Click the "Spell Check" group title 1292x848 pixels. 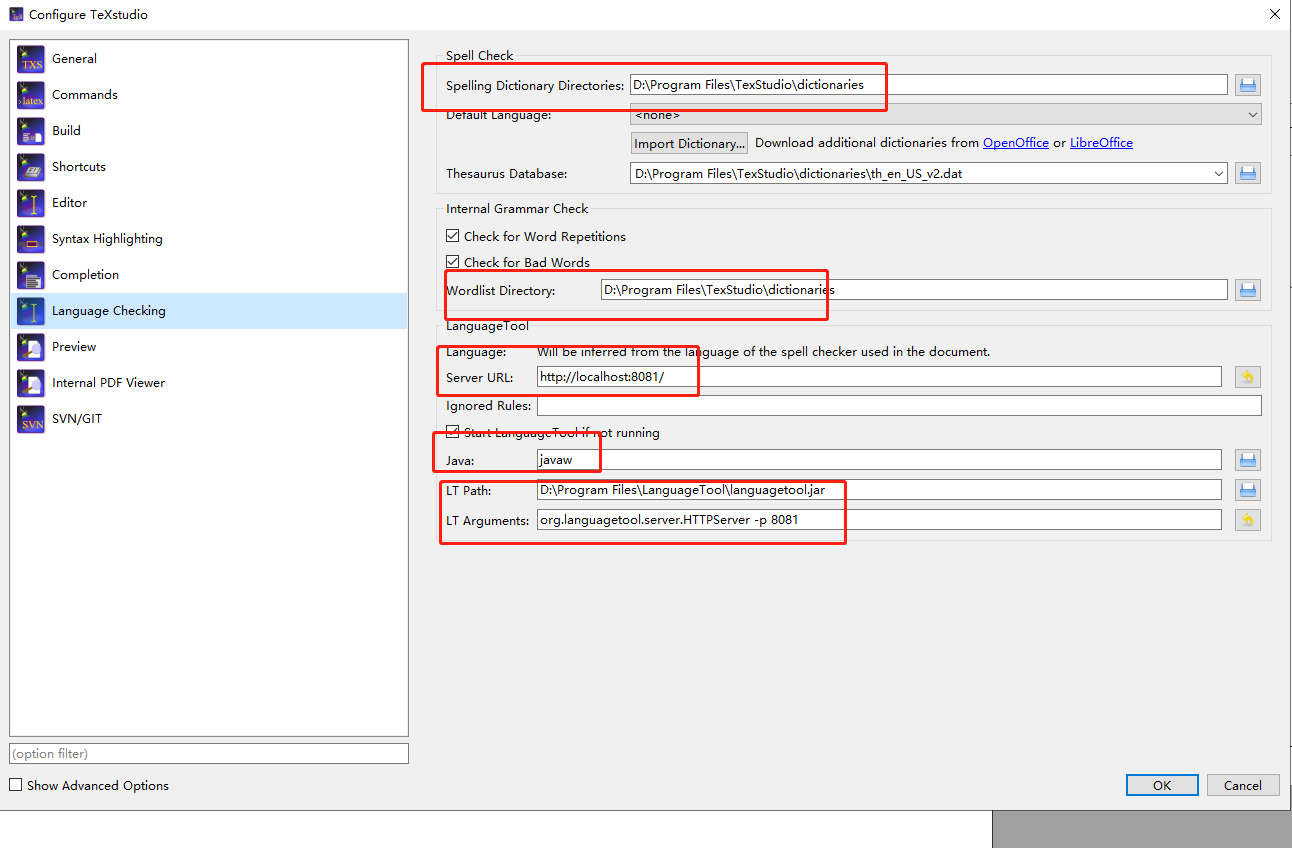pyautogui.click(x=480, y=56)
